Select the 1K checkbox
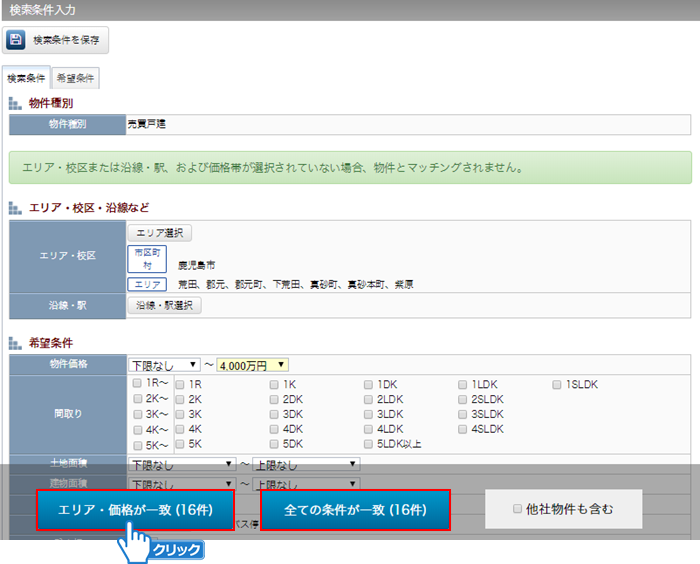700x564 pixels. (x=274, y=384)
